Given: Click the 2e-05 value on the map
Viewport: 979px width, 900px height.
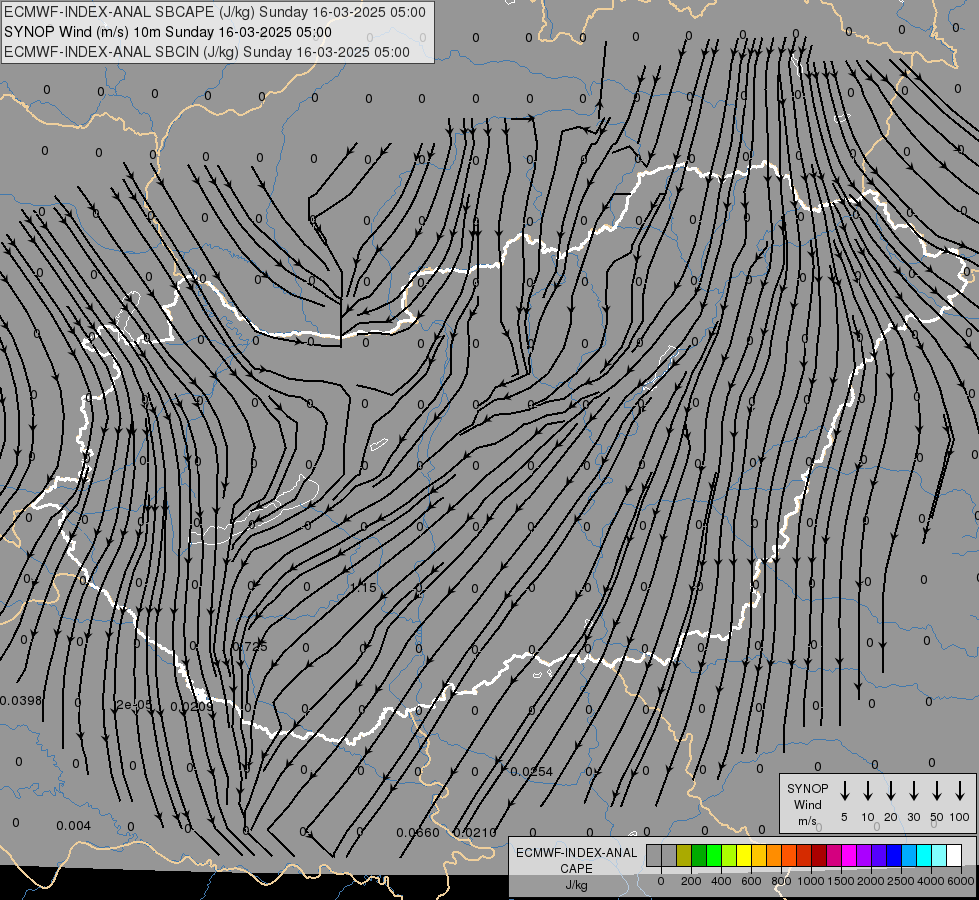Looking at the screenshot, I should click(134, 705).
